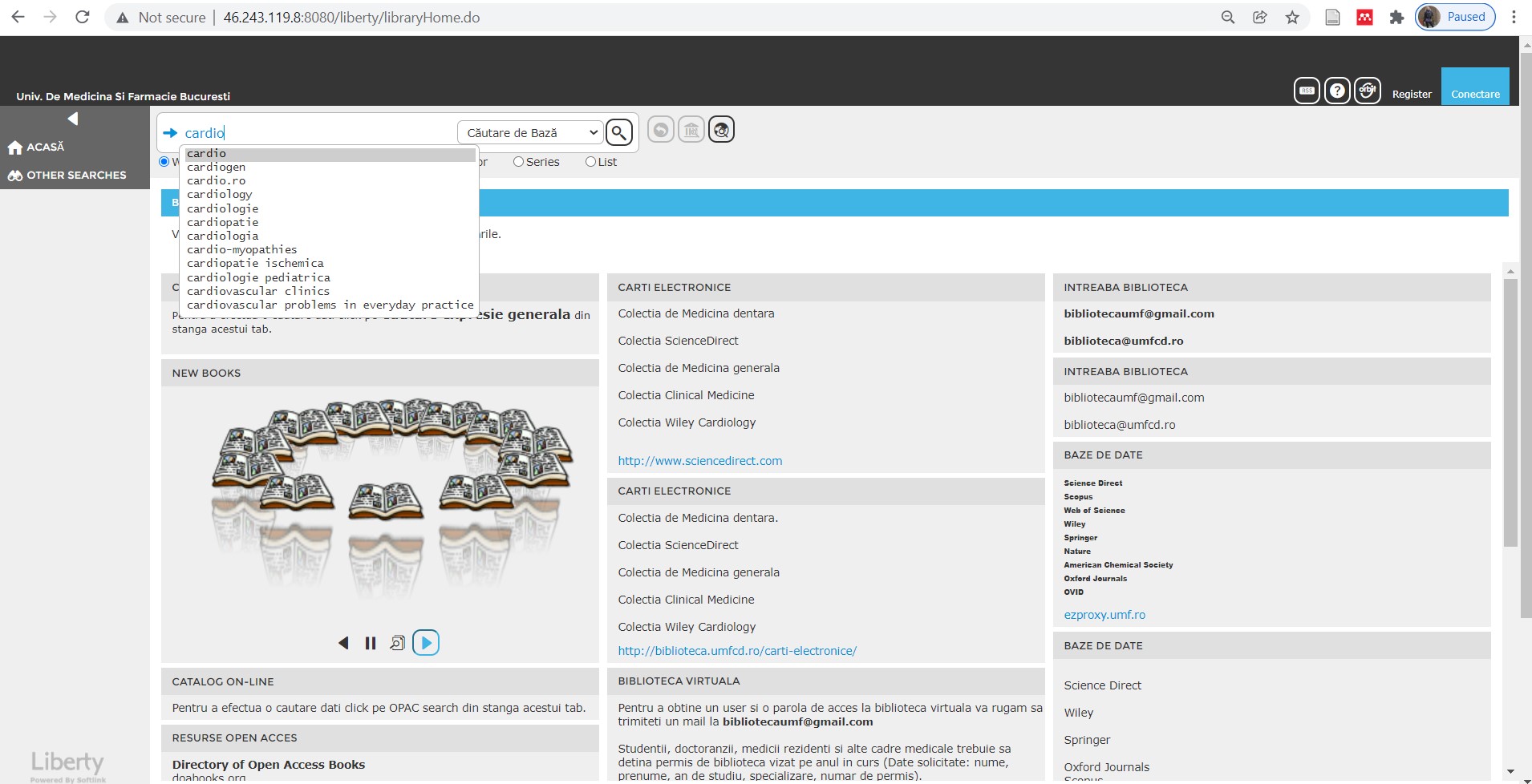Click the federated globe search icon
1532x784 pixels.
pyautogui.click(x=721, y=130)
